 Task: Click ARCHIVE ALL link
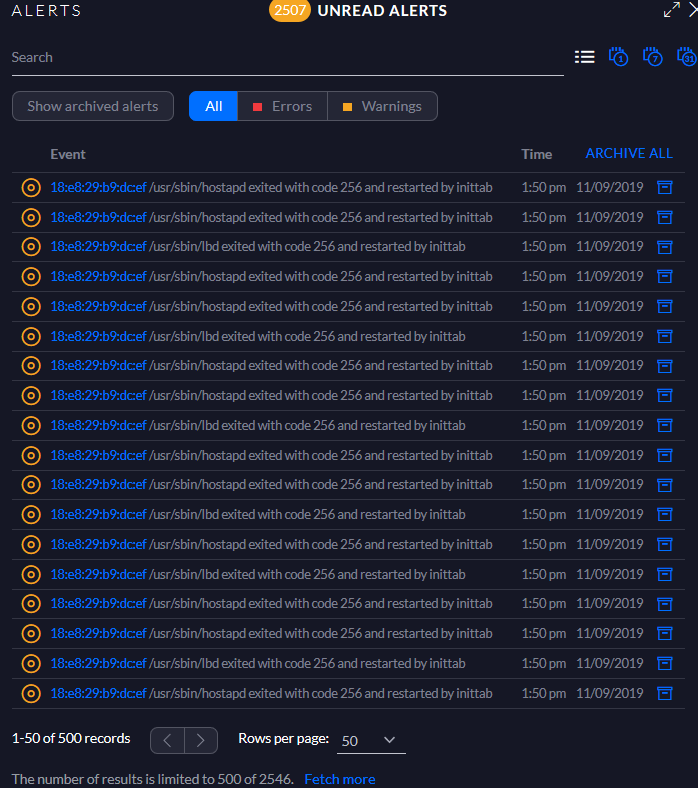629,153
